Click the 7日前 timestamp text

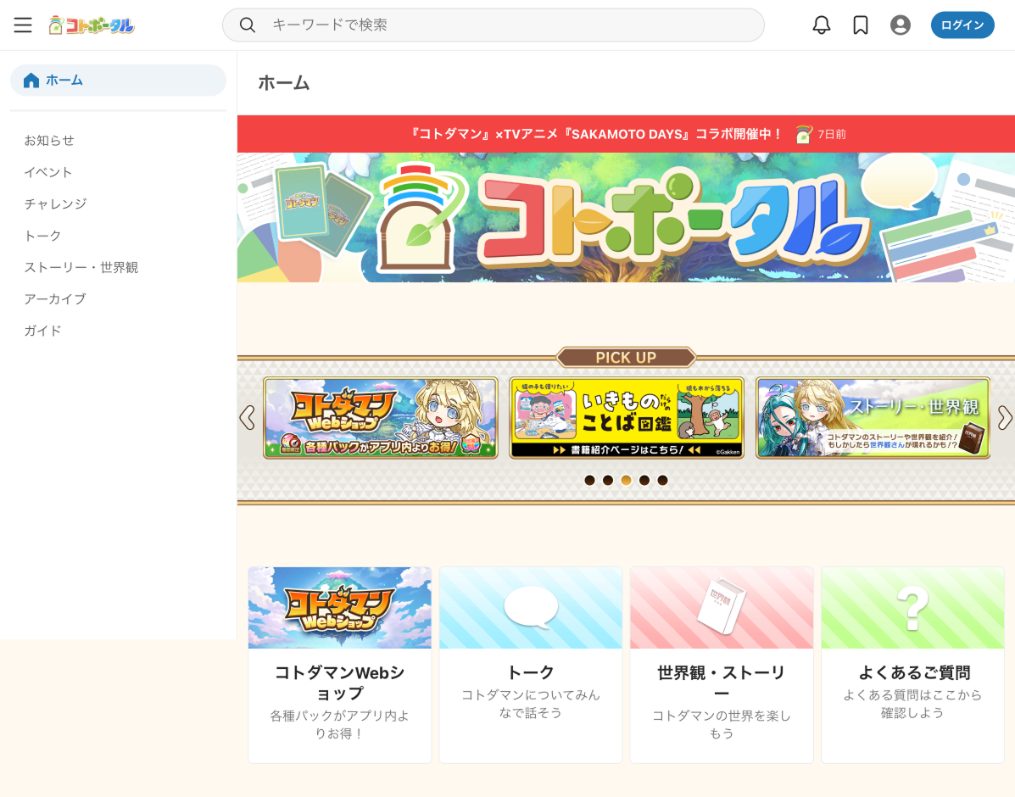[832, 134]
